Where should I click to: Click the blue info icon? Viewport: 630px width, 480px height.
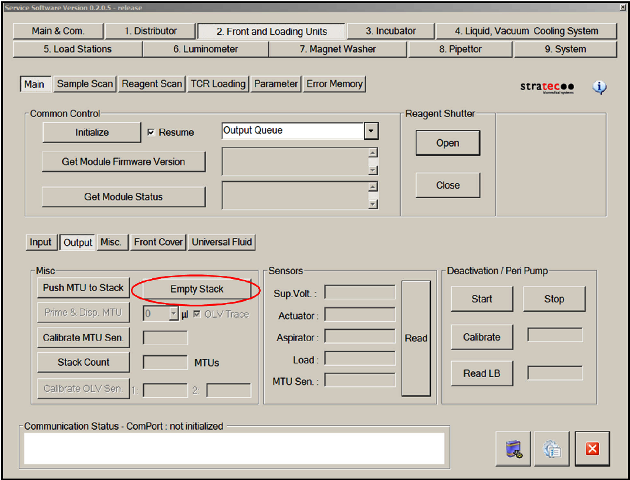[599, 87]
